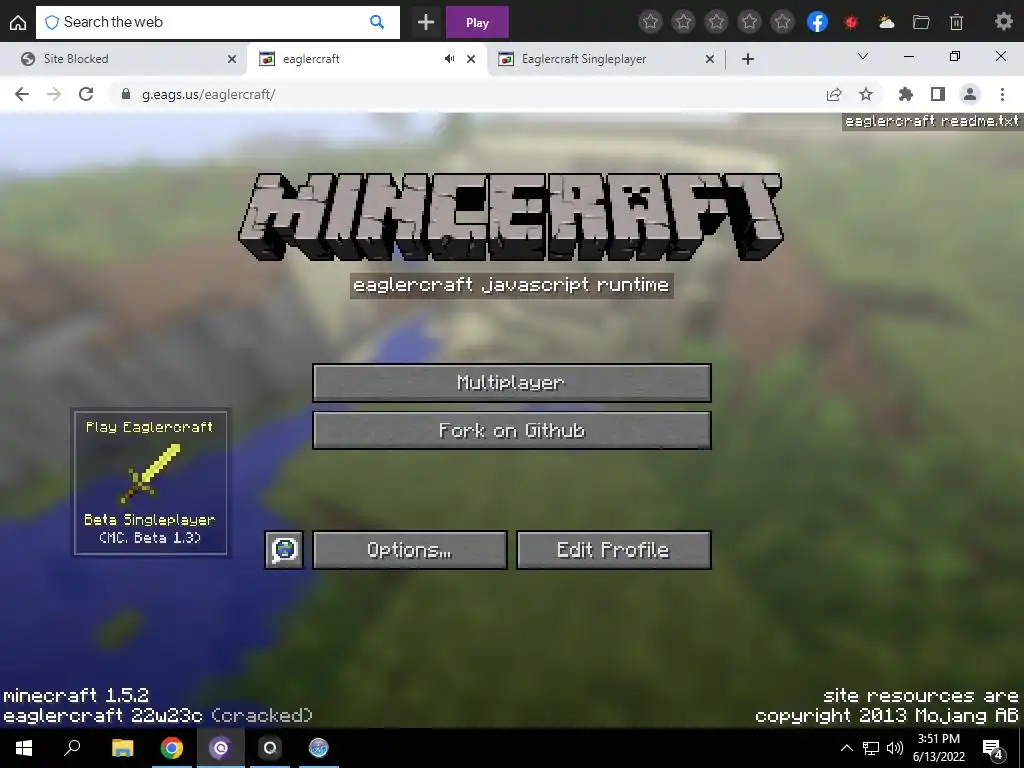Click the address bar URL
Viewport: 1024px width, 768px height.
coord(209,95)
